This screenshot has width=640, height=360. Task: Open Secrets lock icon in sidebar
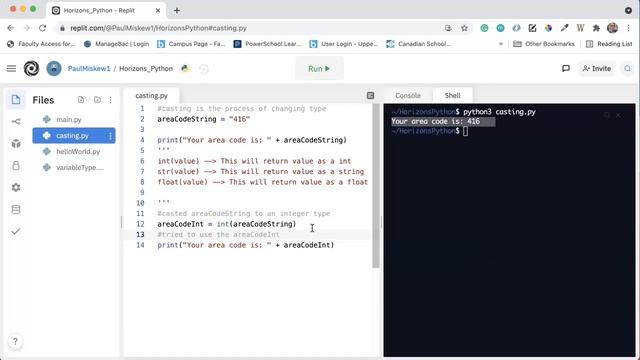(x=16, y=166)
